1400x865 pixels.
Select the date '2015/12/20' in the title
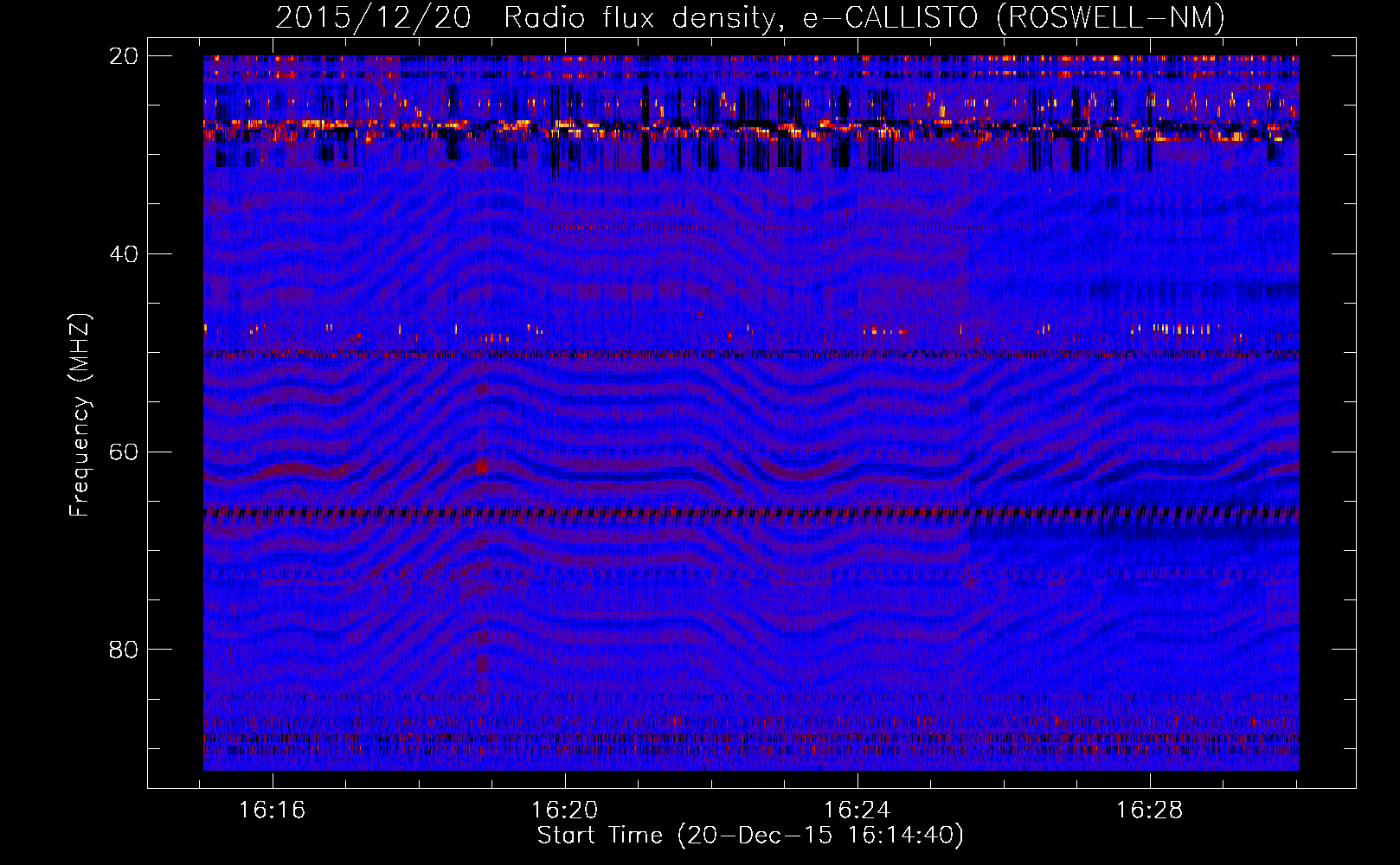tap(373, 17)
